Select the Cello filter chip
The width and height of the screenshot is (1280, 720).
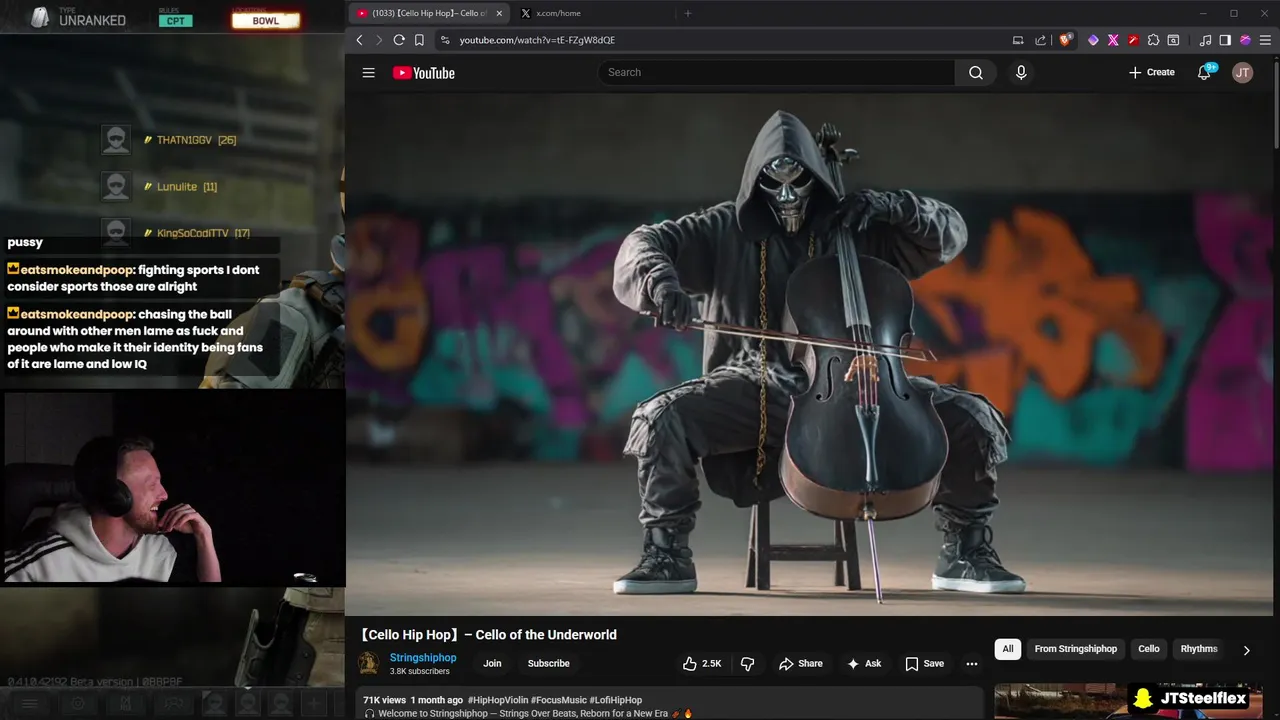click(1149, 649)
